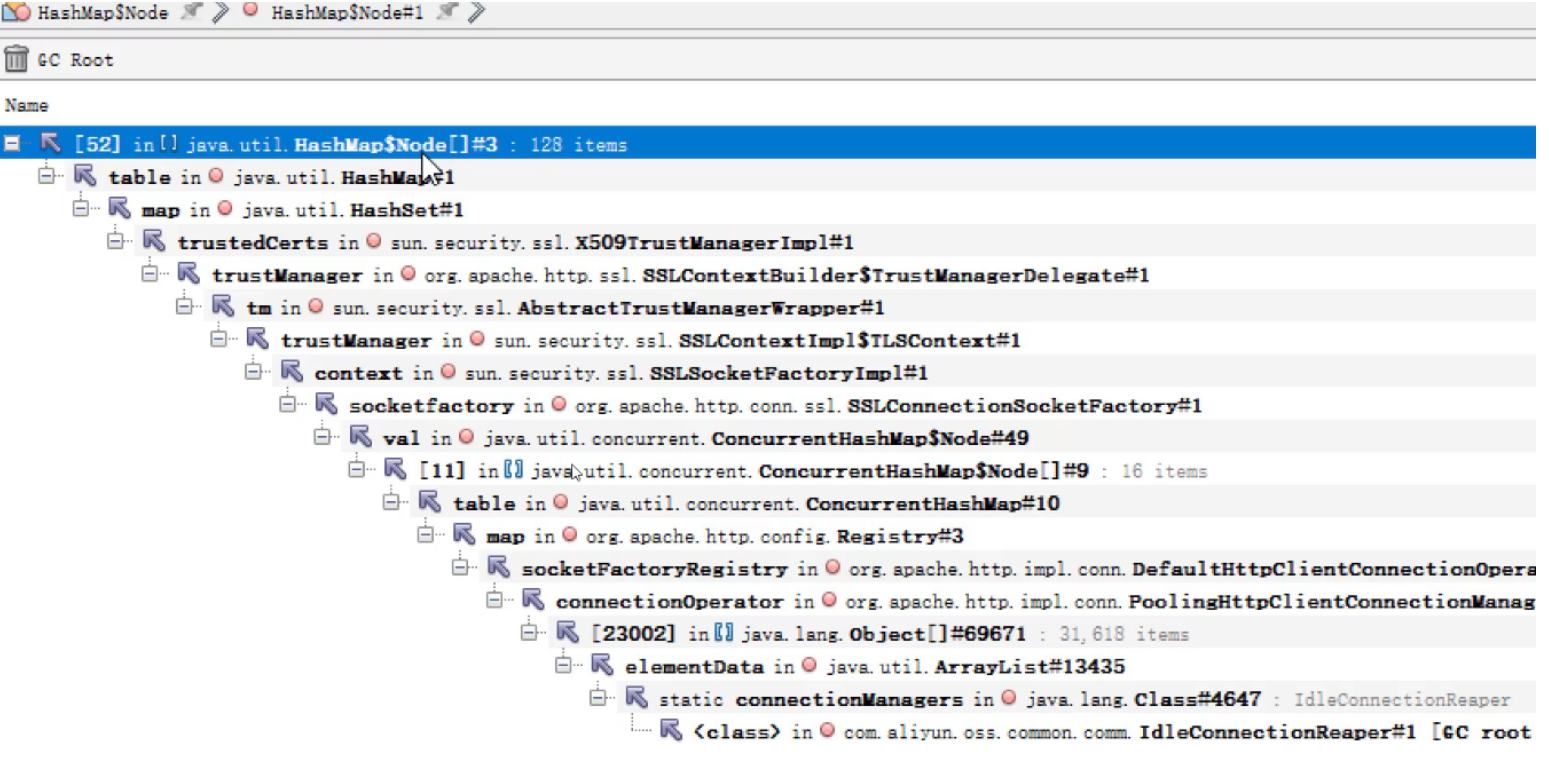This screenshot has width=1549, height=768.
Task: Collapse the map in Registry#3 node
Action: tap(425, 535)
